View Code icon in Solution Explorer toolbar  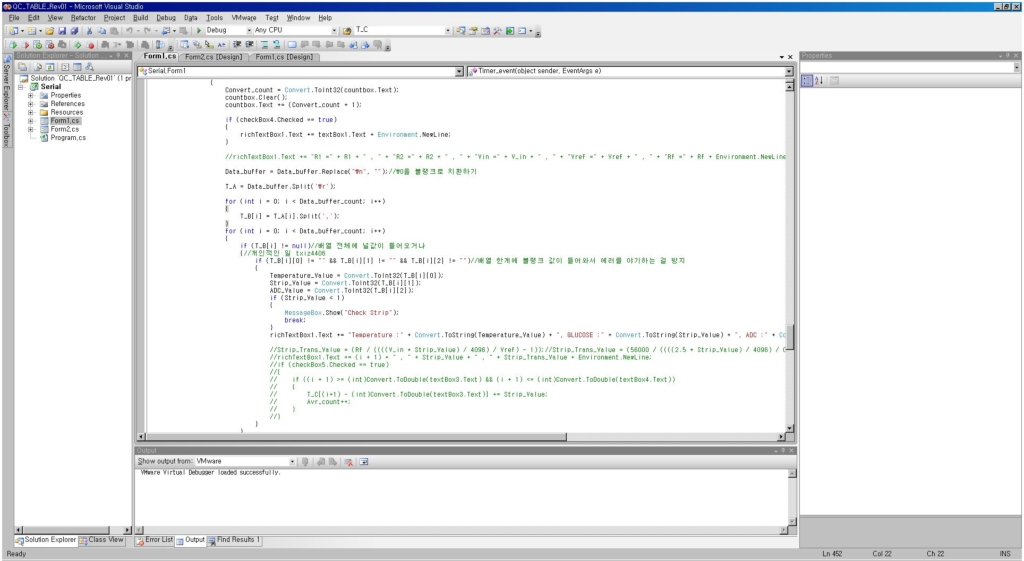(x=65, y=67)
